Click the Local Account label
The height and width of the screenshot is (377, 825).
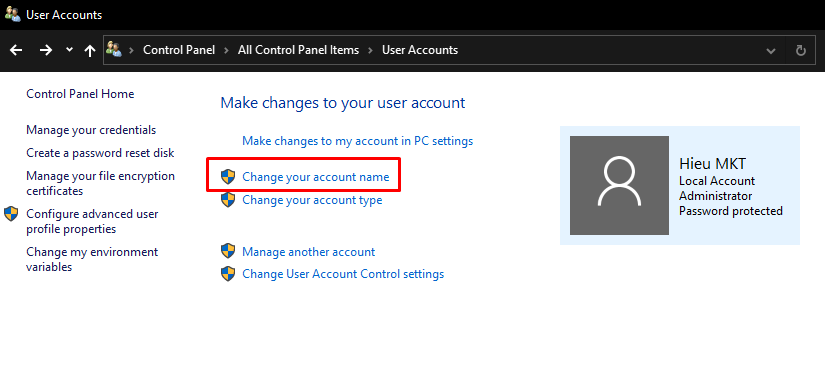point(717,181)
